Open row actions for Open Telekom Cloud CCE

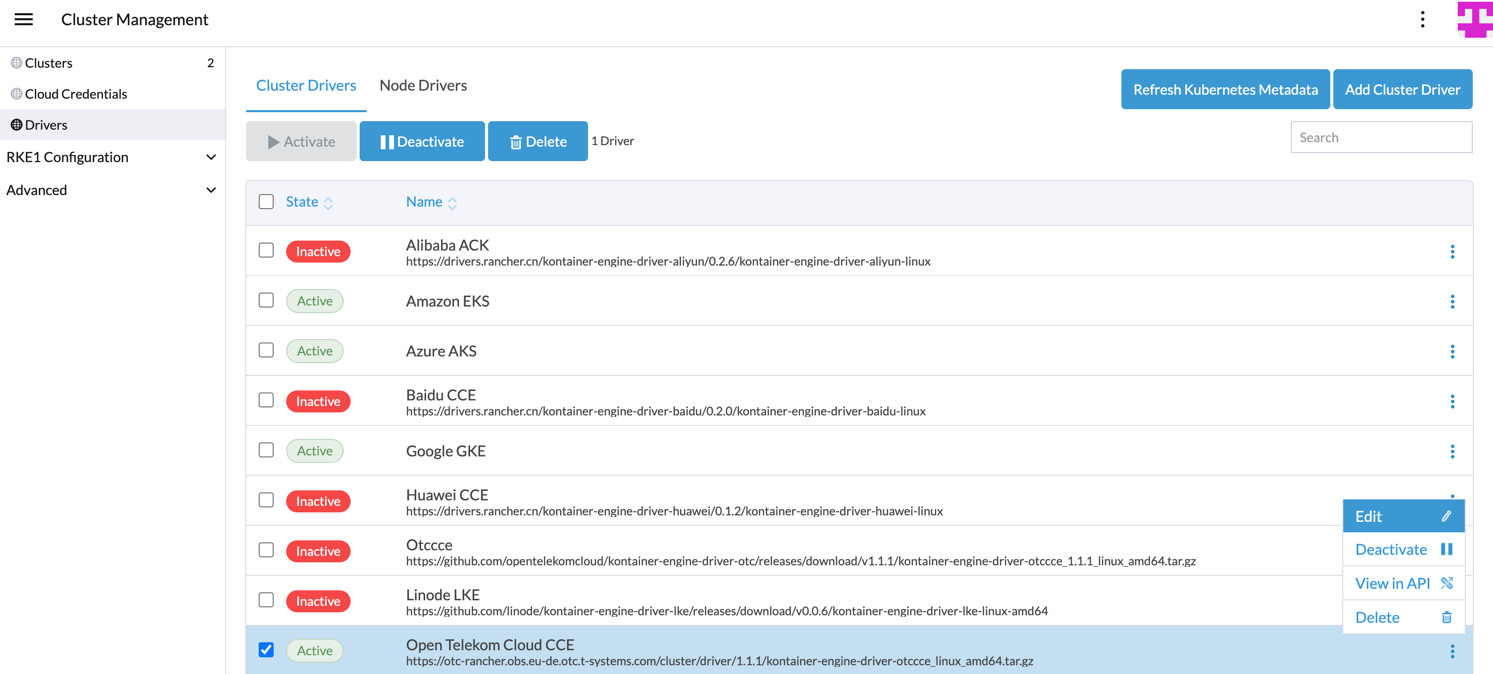(x=1452, y=652)
